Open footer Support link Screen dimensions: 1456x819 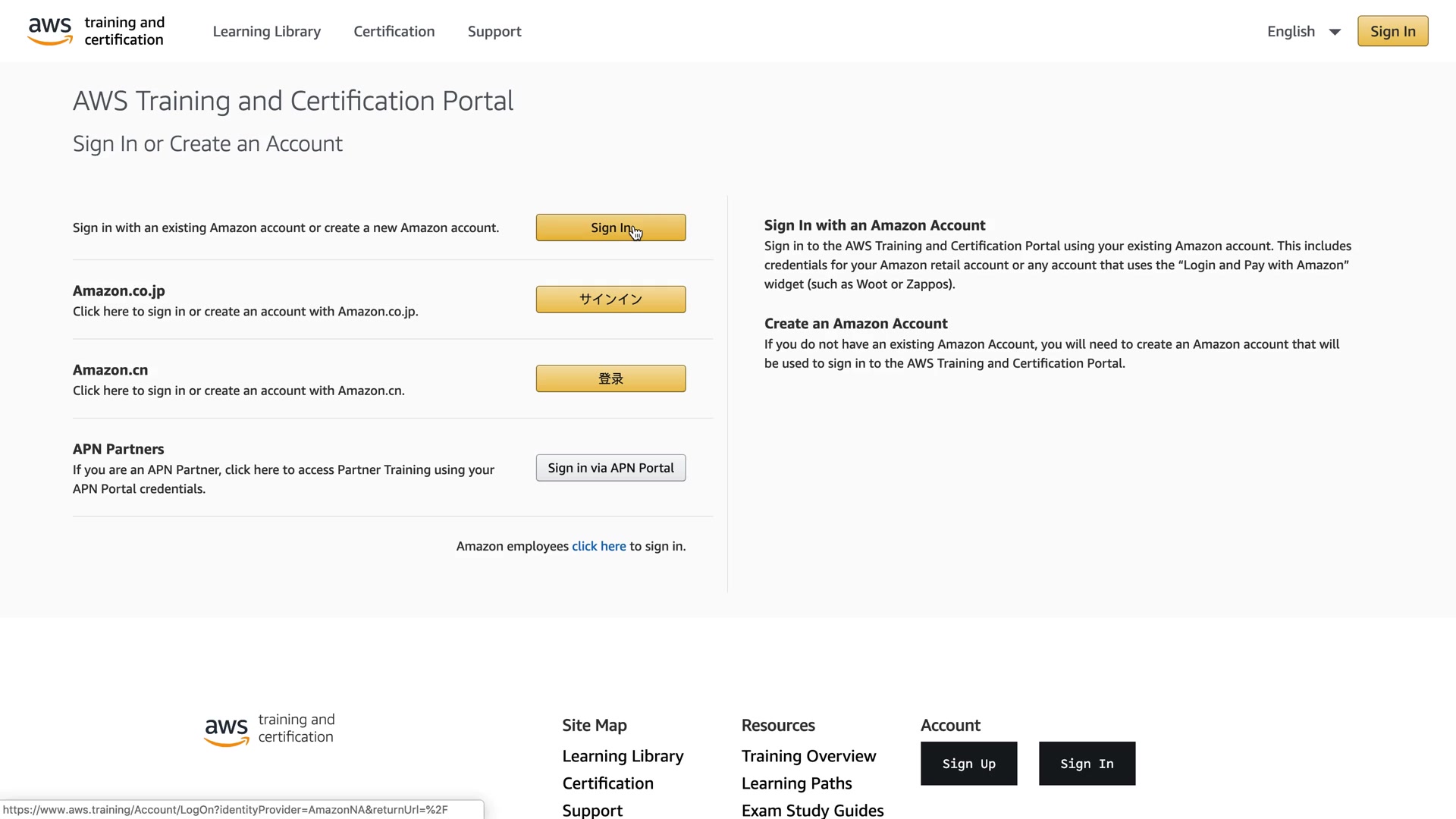592,810
